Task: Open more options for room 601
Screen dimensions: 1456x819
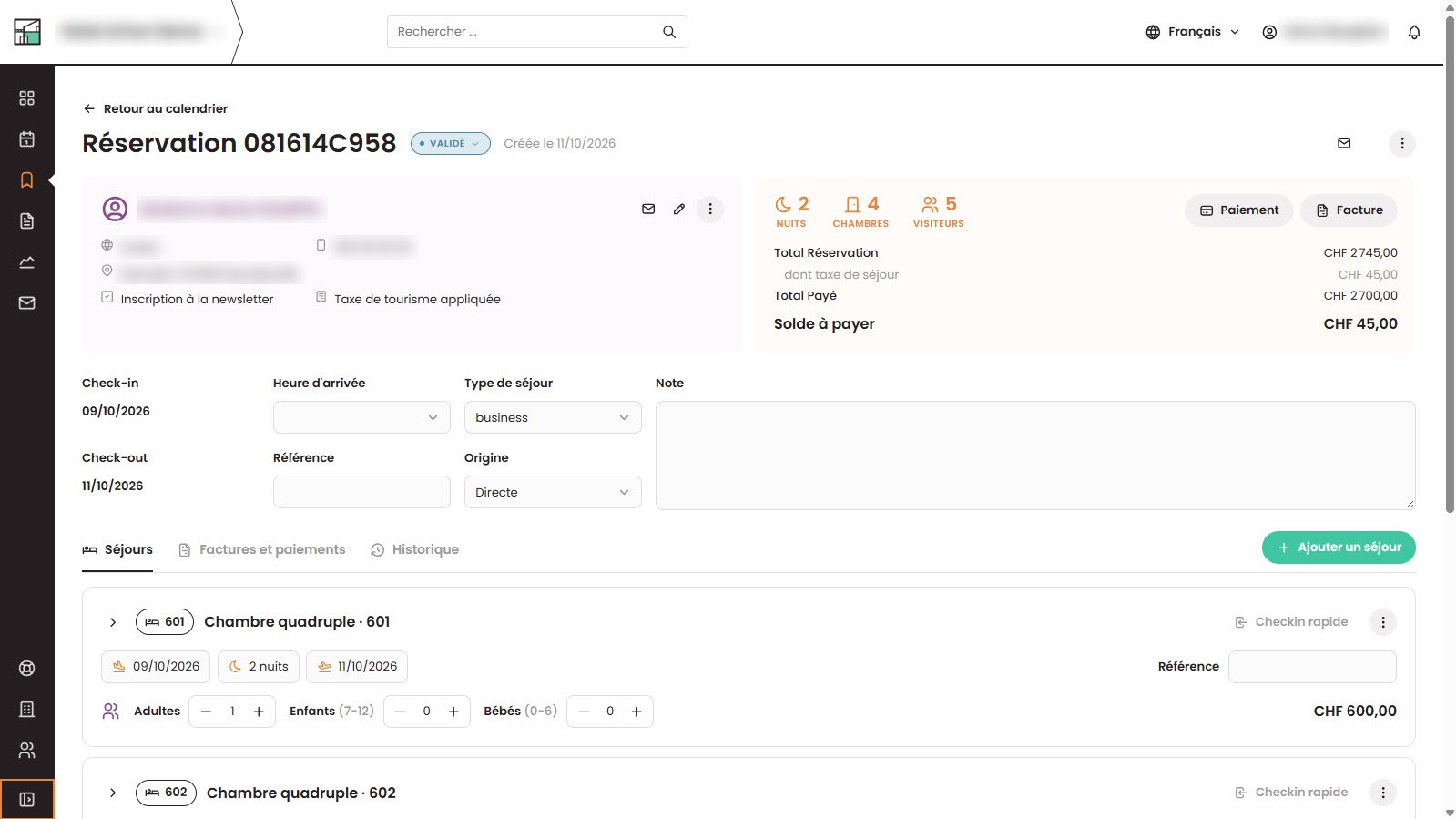Action: click(x=1383, y=622)
